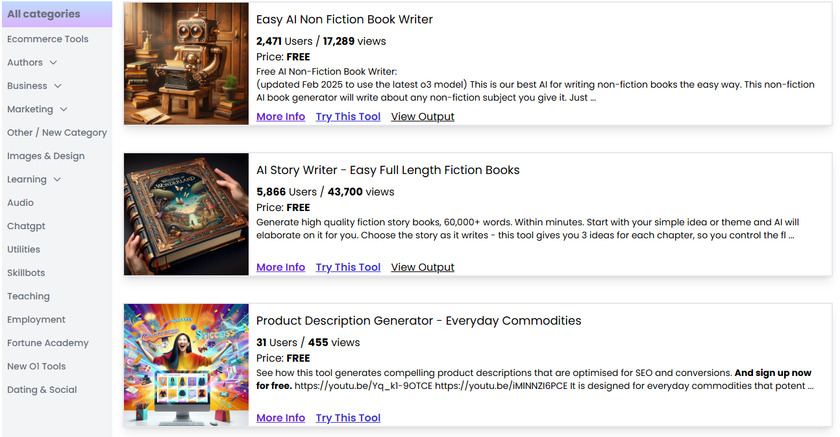Expand the Business category chevron

[56, 86]
